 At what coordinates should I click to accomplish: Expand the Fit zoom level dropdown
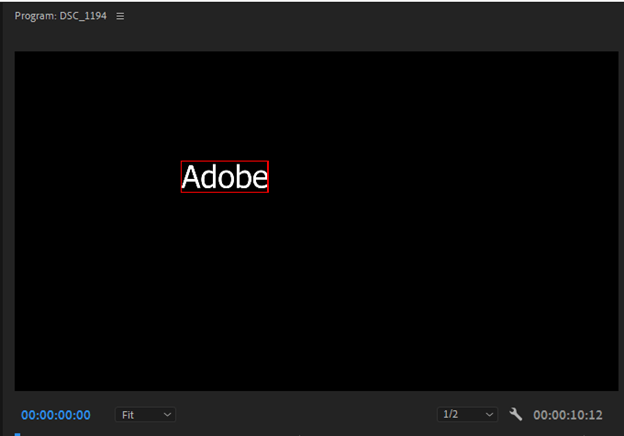[x=146, y=415]
